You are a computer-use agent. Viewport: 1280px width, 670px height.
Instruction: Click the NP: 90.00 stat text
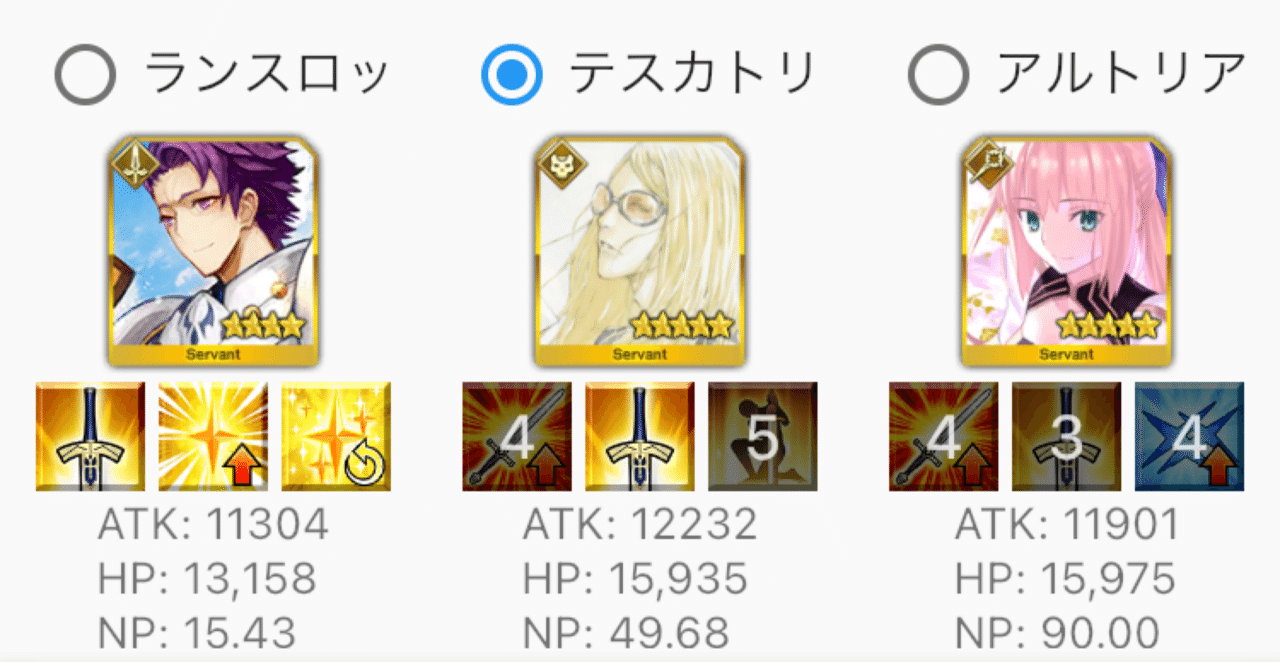pos(1057,632)
